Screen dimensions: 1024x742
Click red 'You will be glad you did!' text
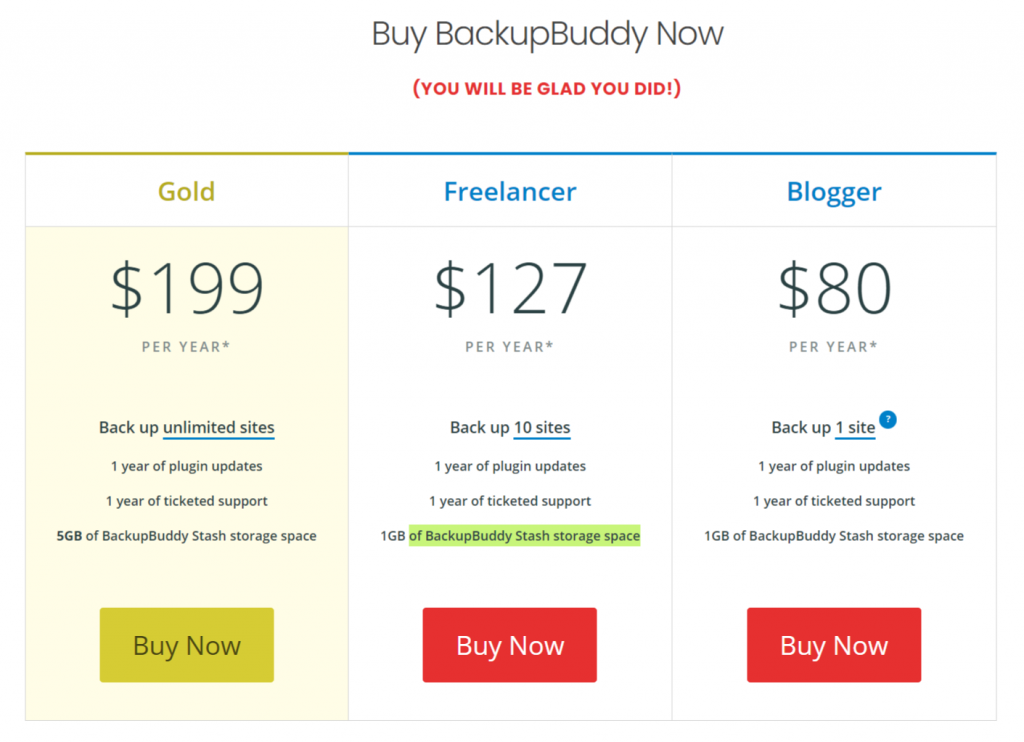[547, 88]
